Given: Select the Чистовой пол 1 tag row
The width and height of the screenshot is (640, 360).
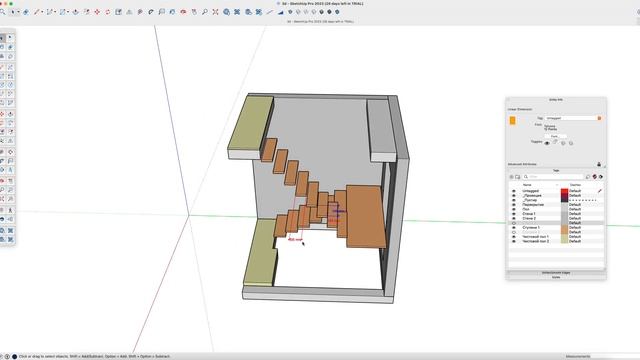Looking at the screenshot, I should tap(556, 236).
